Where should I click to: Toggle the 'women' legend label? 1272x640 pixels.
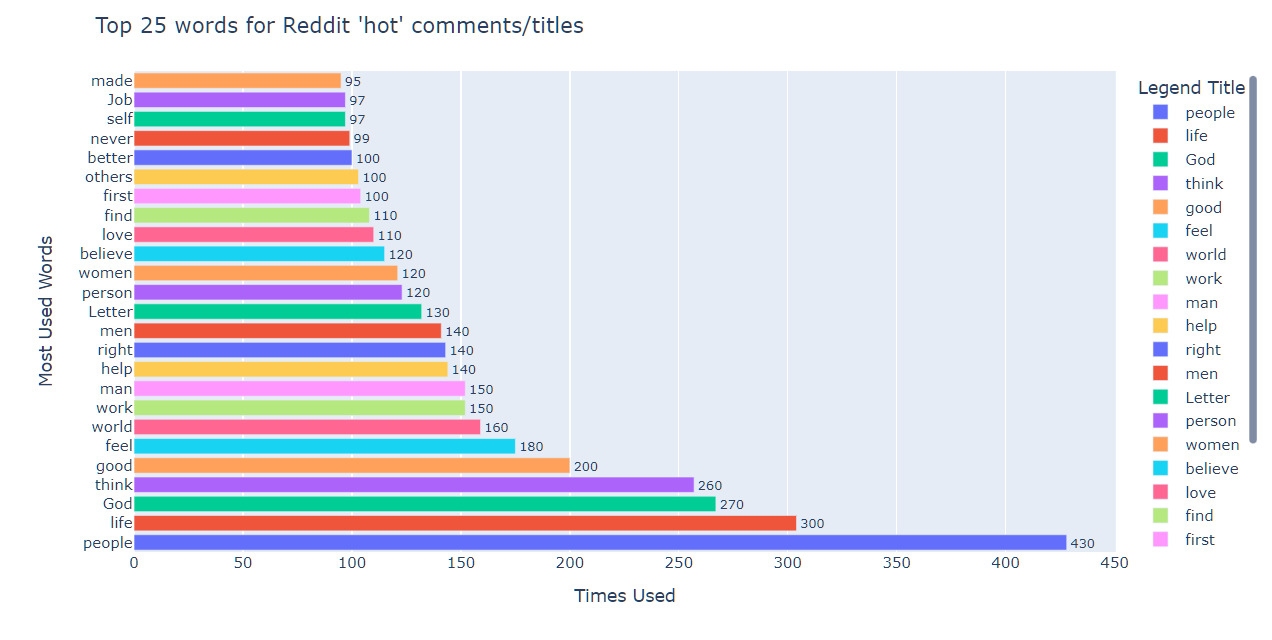[x=1211, y=445]
